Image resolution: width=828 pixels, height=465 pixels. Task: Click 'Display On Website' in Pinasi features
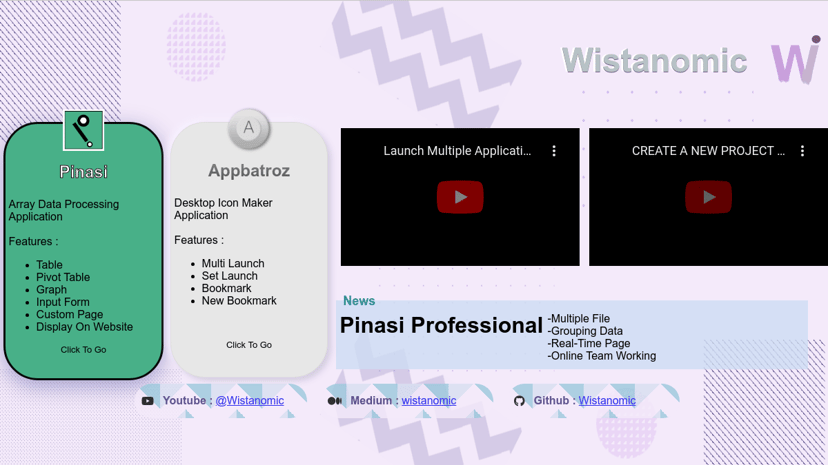[84, 327]
